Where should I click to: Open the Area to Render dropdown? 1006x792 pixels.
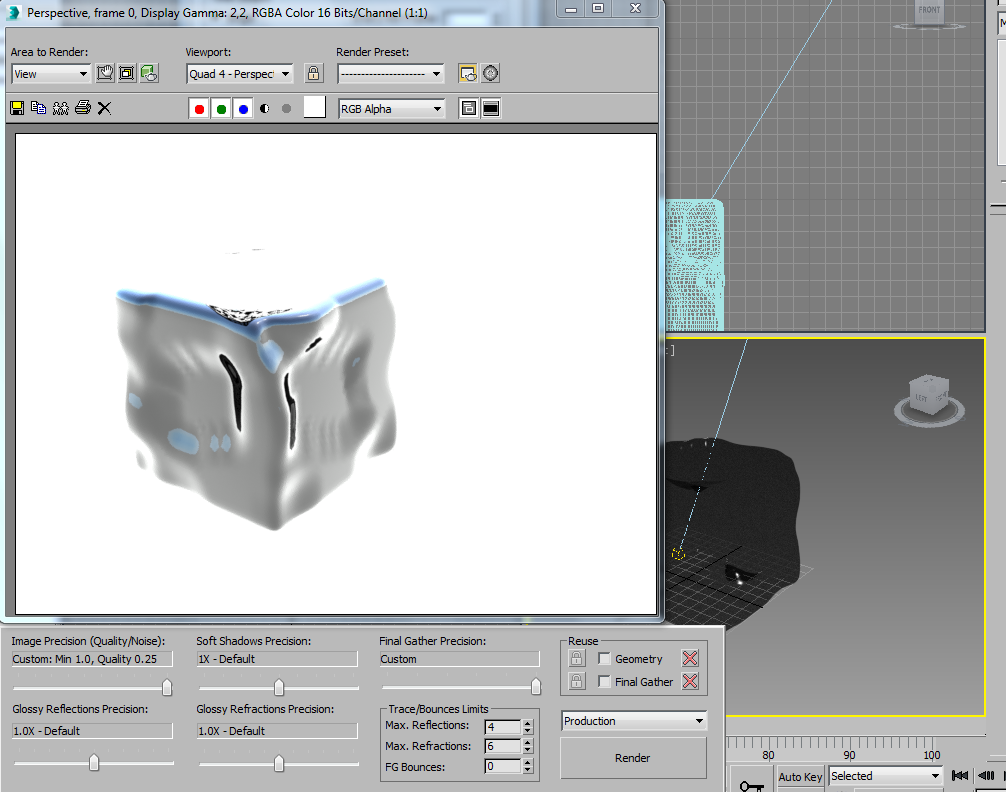click(x=51, y=74)
